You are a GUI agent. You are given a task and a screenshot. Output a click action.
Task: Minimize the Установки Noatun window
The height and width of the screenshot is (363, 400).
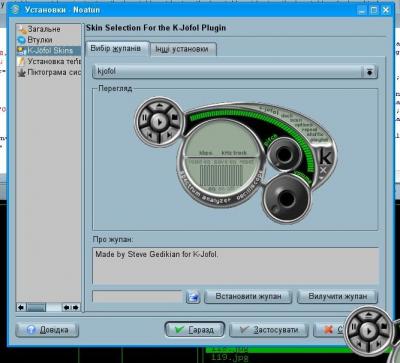coord(362,10)
